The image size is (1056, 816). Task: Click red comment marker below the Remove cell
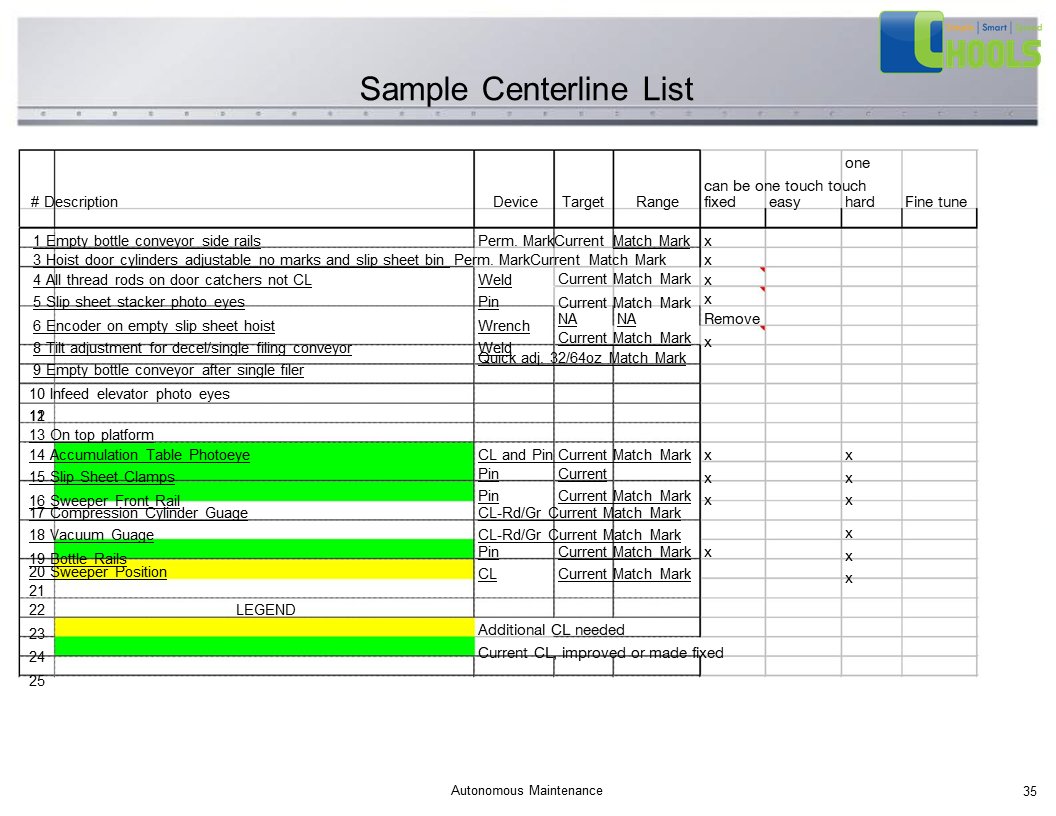762,328
